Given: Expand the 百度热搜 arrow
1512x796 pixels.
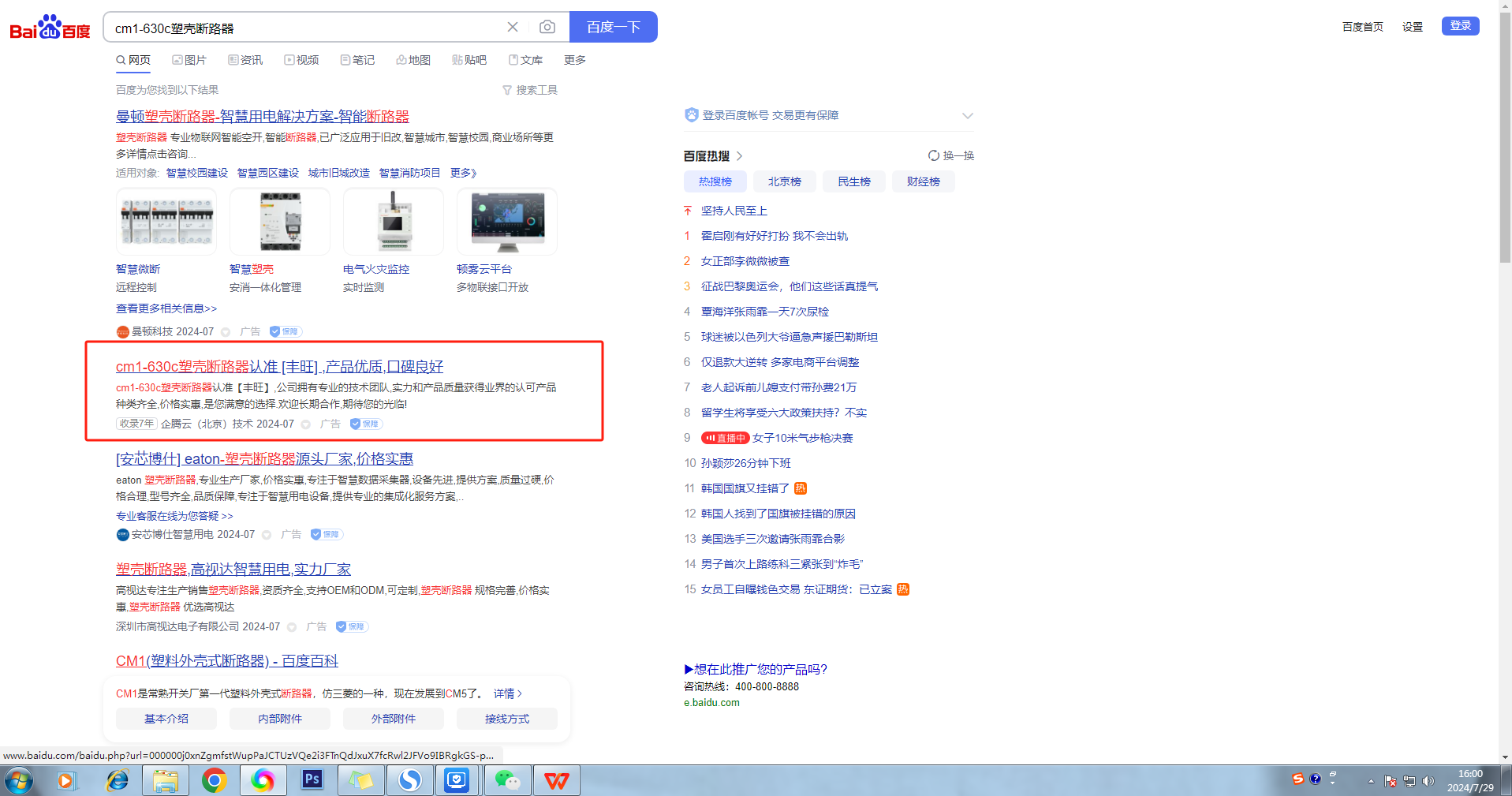Looking at the screenshot, I should [x=739, y=156].
